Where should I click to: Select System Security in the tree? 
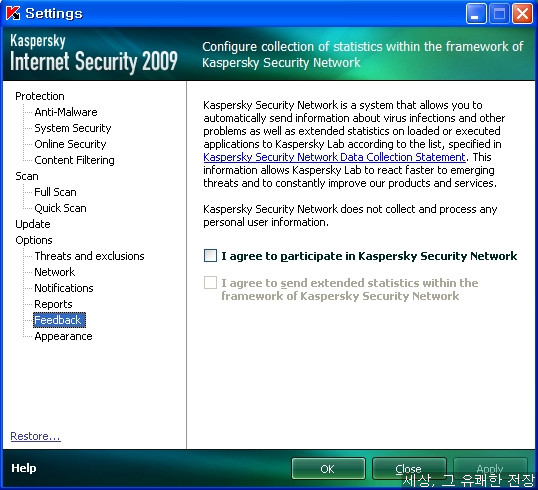pyautogui.click(x=73, y=128)
